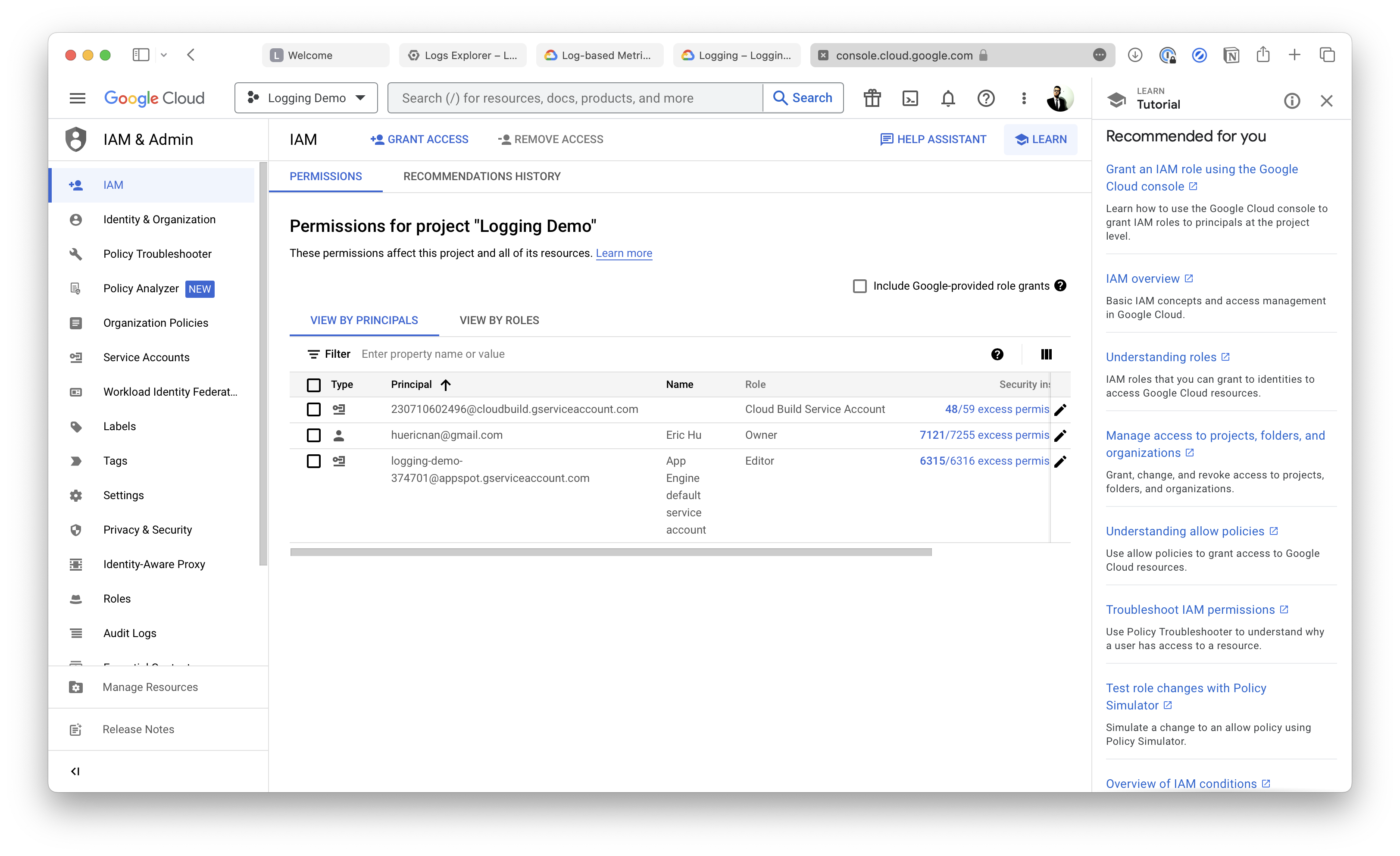Toggle the select-all principals checkbox
1400x856 pixels.
(x=314, y=384)
